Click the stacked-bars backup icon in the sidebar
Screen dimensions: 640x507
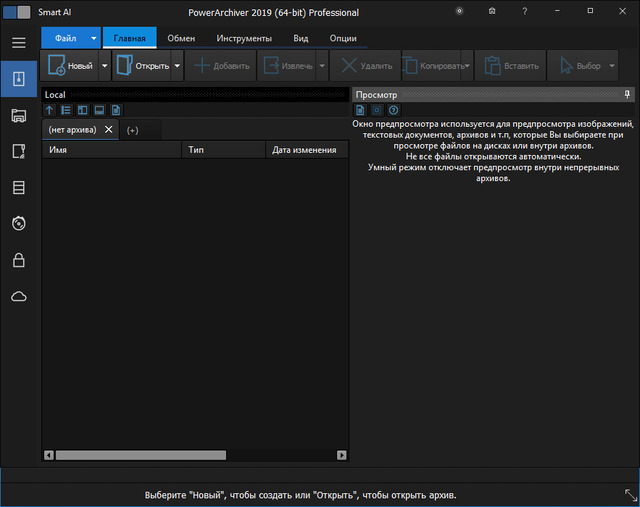click(18, 187)
